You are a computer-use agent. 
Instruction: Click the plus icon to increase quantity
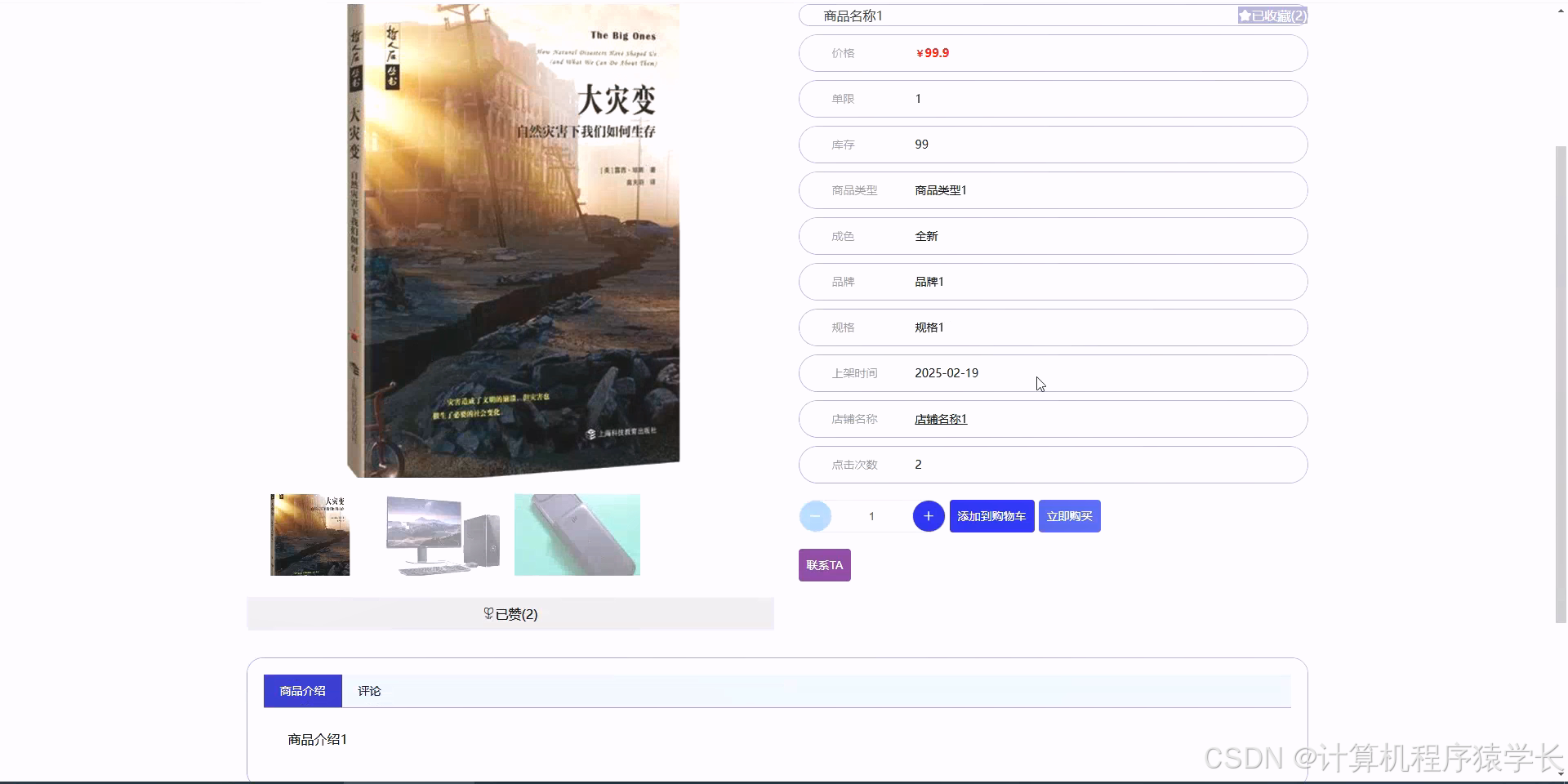928,515
